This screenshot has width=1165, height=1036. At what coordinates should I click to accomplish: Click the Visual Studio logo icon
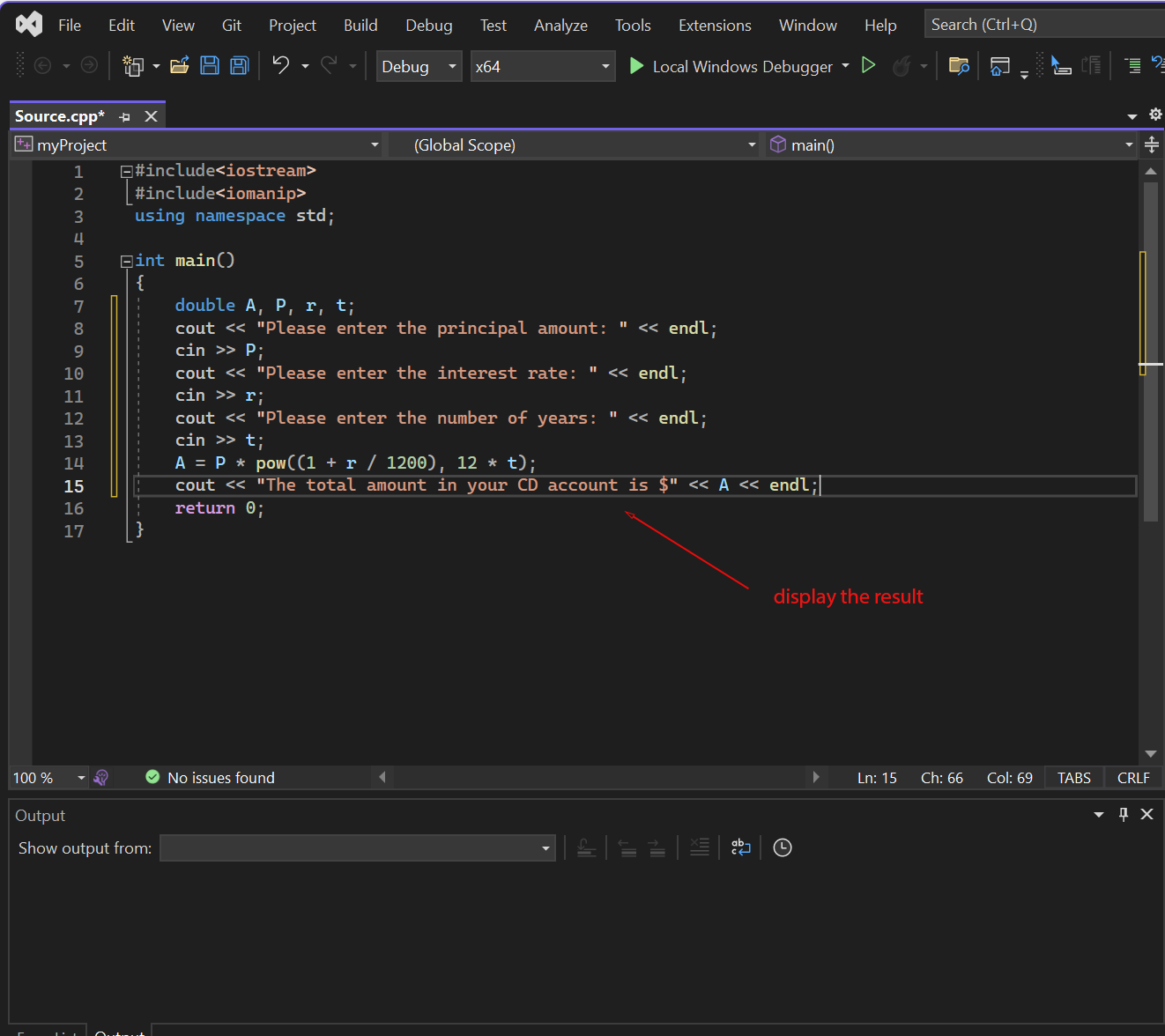tap(29, 24)
